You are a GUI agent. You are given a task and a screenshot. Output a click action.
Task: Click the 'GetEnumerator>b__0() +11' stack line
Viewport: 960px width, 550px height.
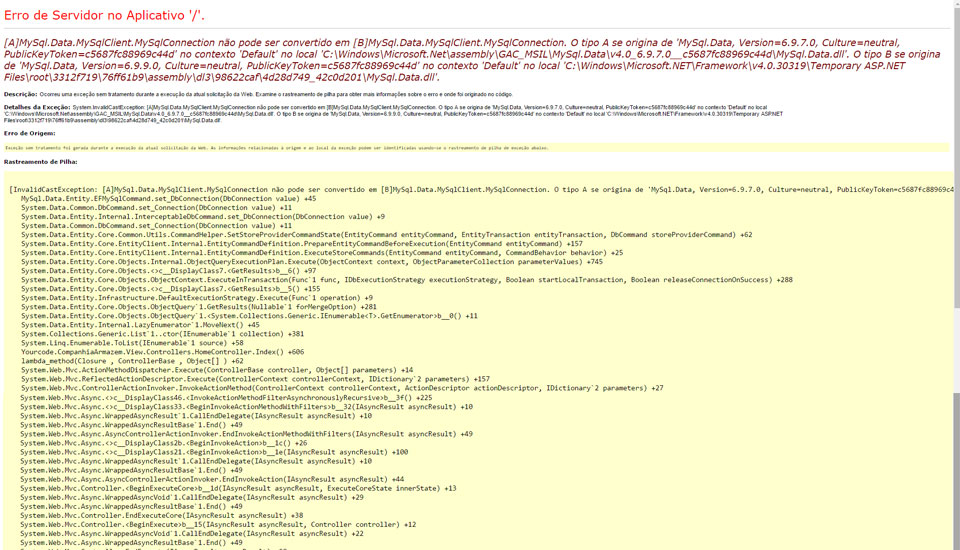[249, 316]
